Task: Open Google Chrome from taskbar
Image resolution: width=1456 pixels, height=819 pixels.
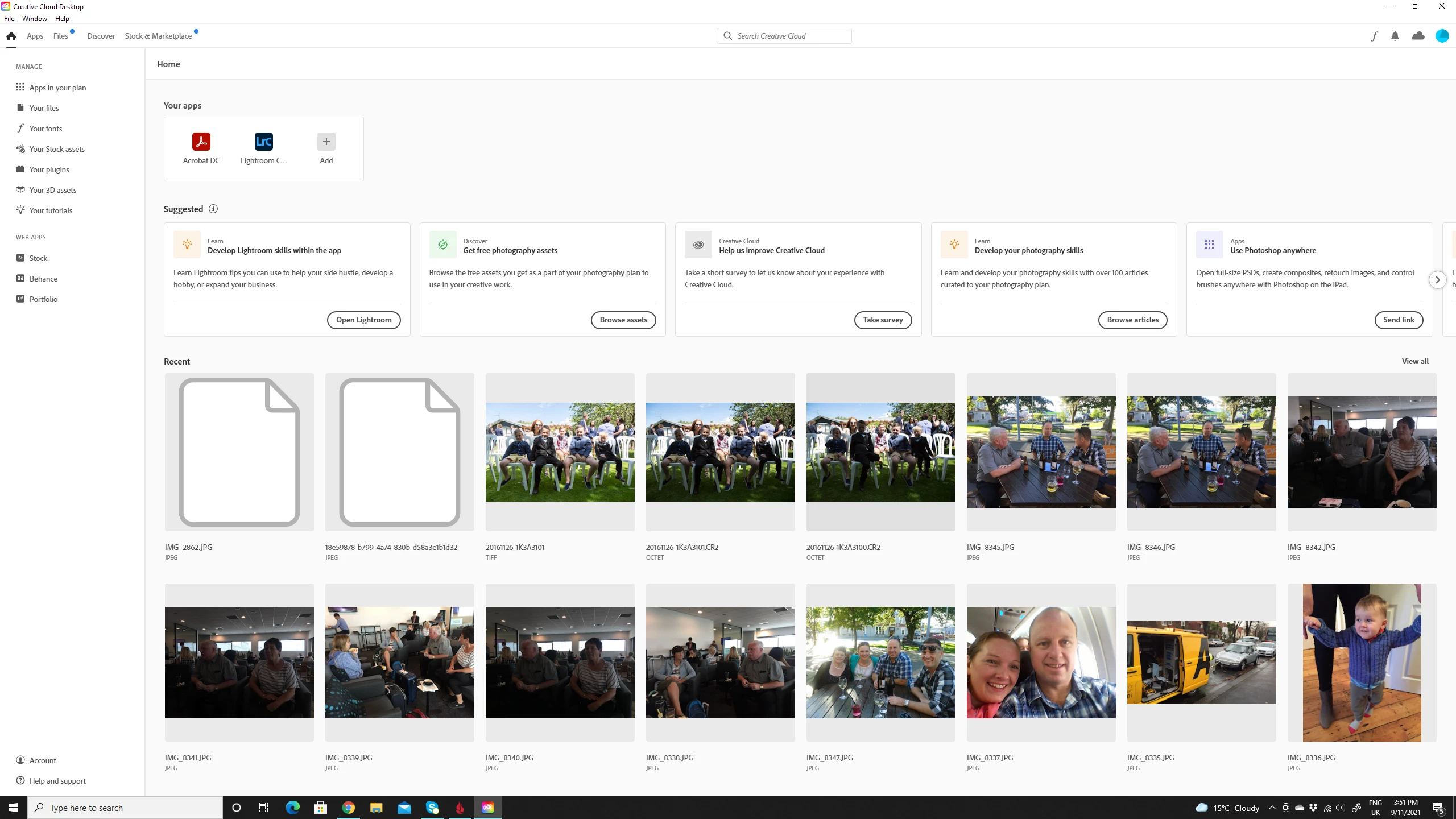Action: point(349,808)
